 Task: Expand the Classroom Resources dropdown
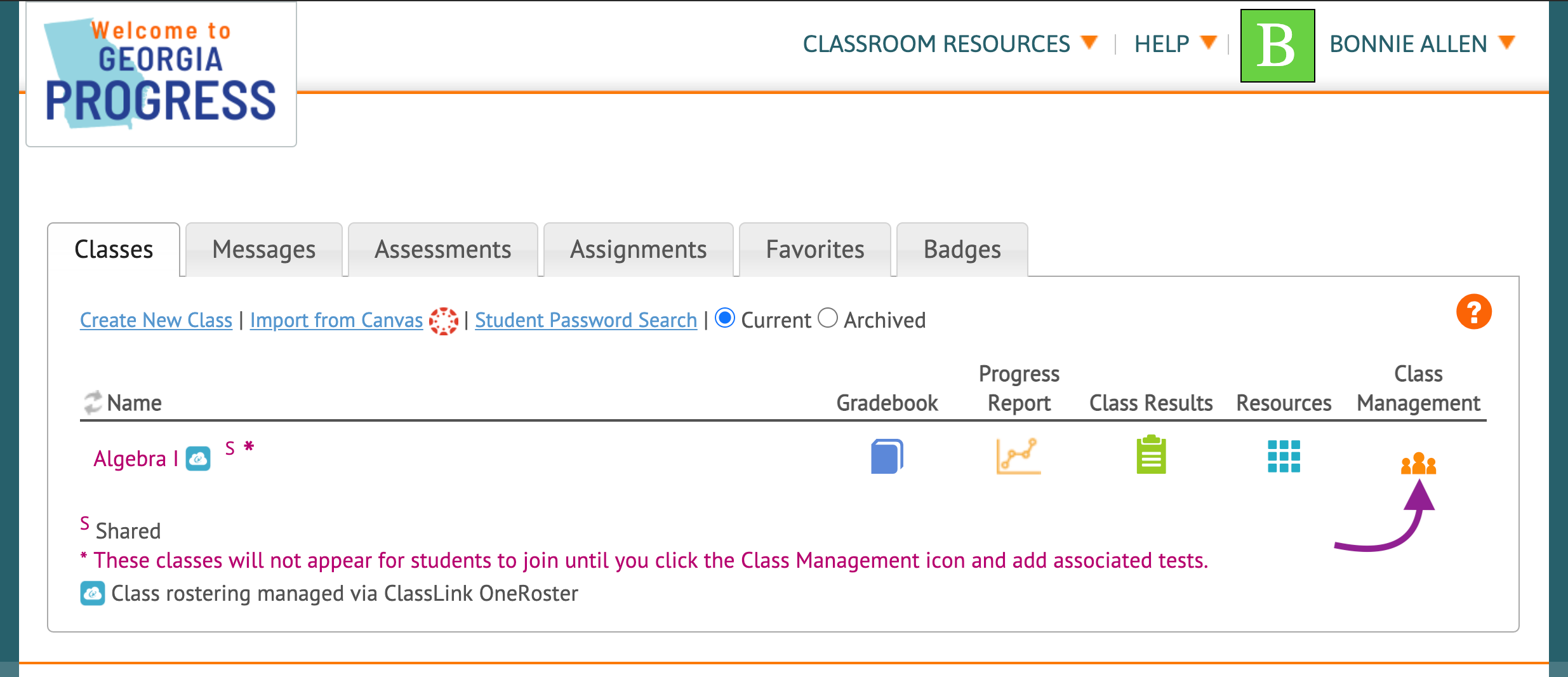coord(950,44)
